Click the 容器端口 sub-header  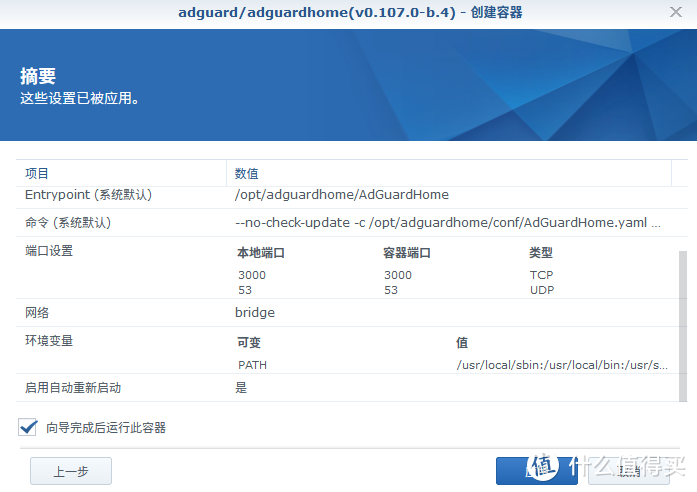pyautogui.click(x=407, y=253)
